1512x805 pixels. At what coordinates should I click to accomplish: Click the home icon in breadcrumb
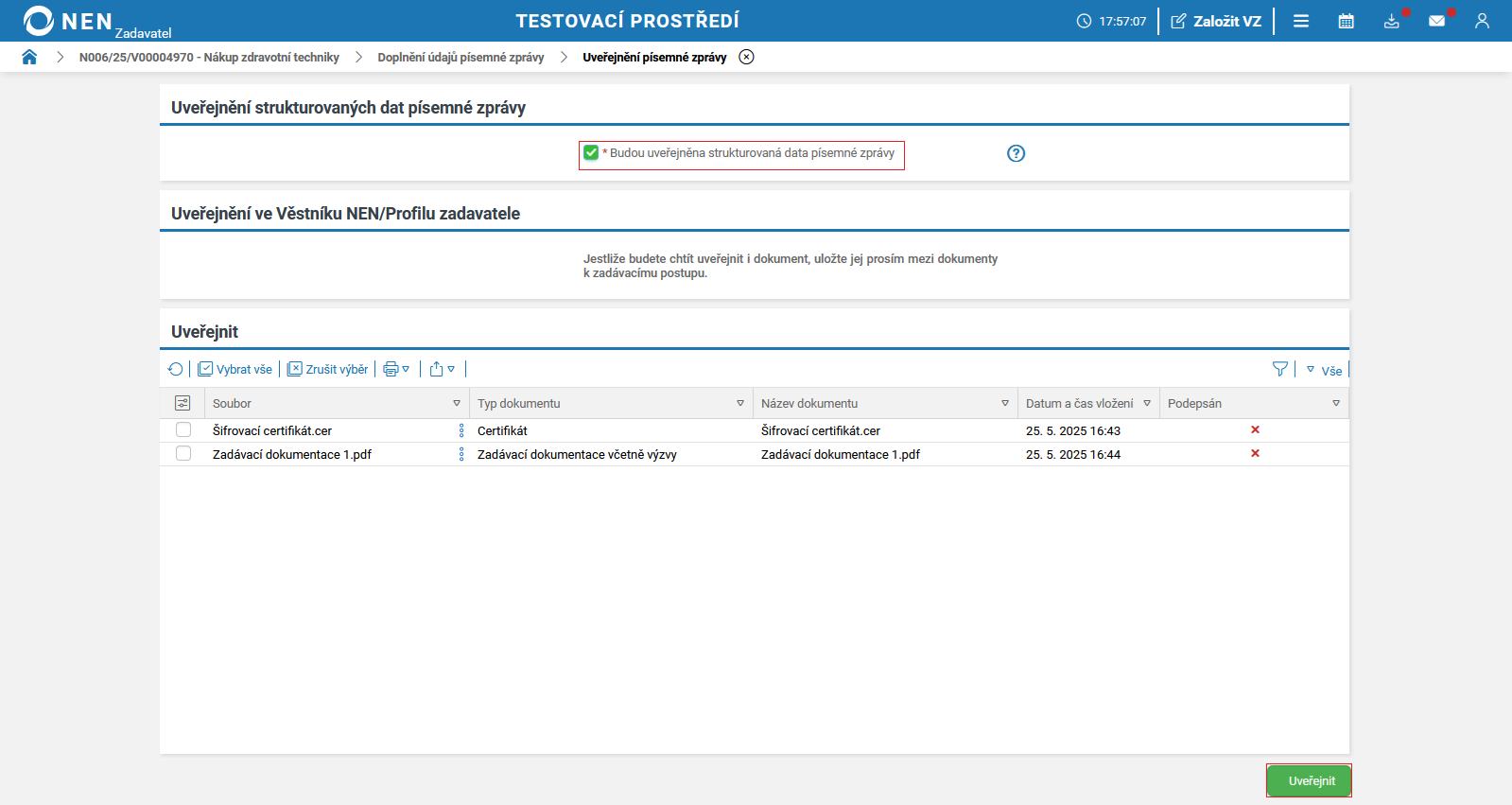click(29, 57)
